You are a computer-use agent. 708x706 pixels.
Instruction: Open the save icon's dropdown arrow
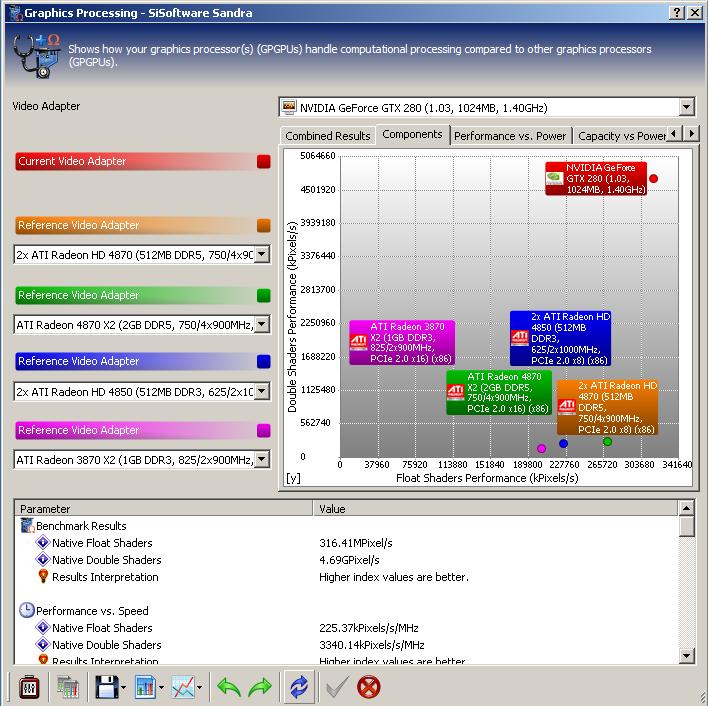pyautogui.click(x=123, y=687)
